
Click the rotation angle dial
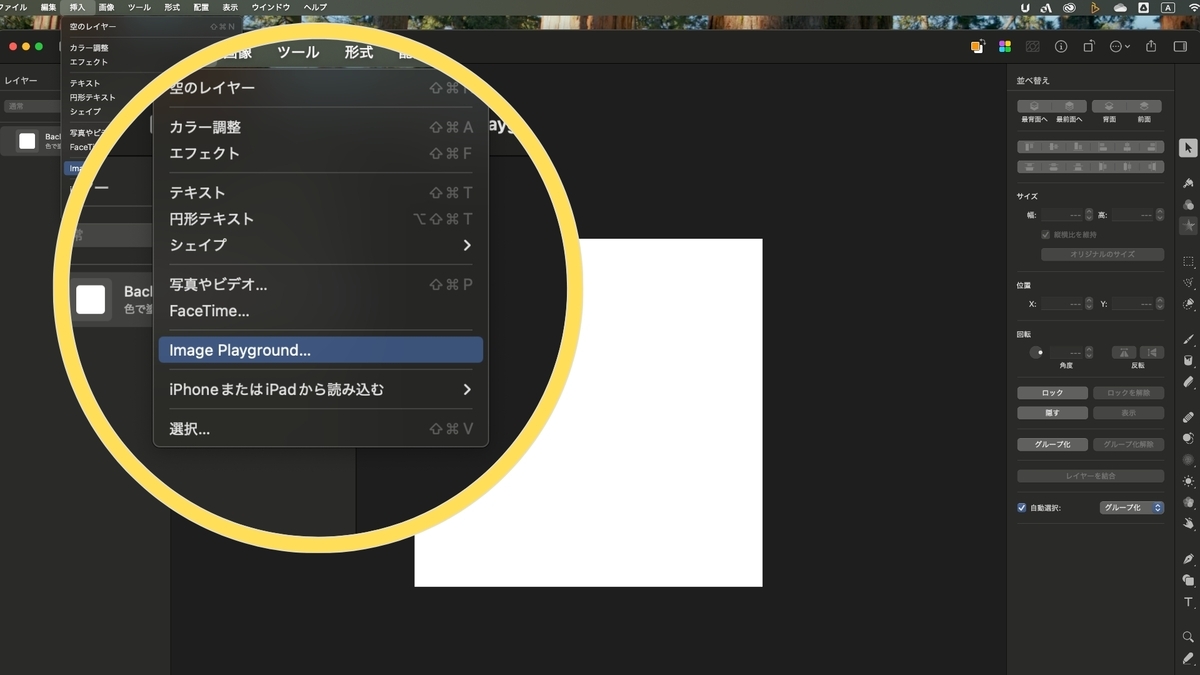click(x=1037, y=352)
